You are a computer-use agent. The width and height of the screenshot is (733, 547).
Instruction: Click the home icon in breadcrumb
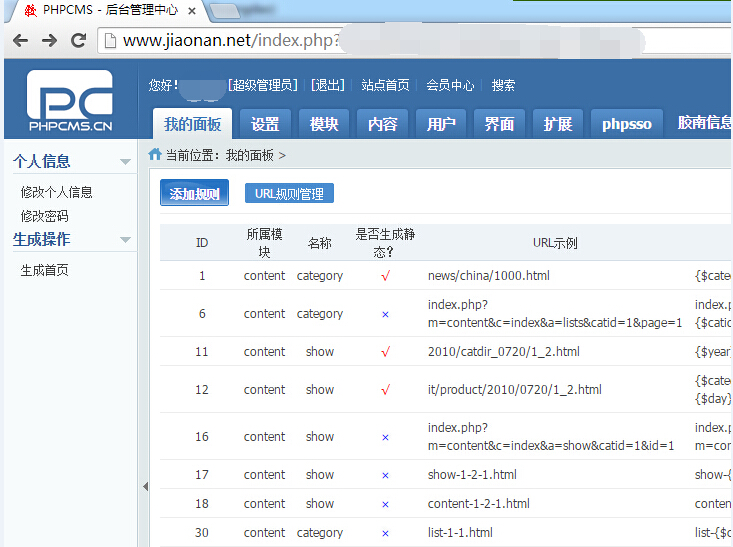click(155, 154)
